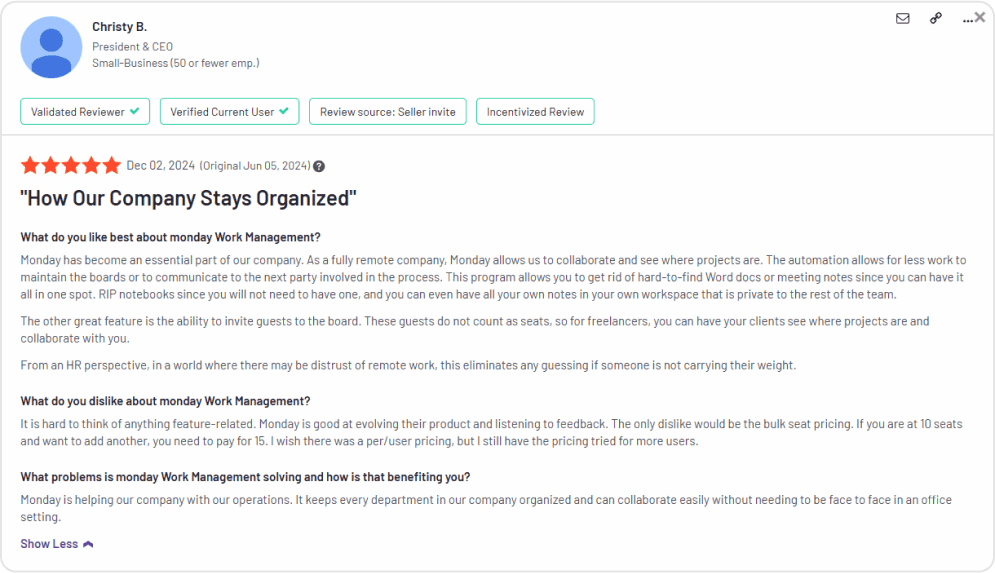
Task: Click heading "What do you dislike about monday Work Management?"
Action: click(x=165, y=401)
